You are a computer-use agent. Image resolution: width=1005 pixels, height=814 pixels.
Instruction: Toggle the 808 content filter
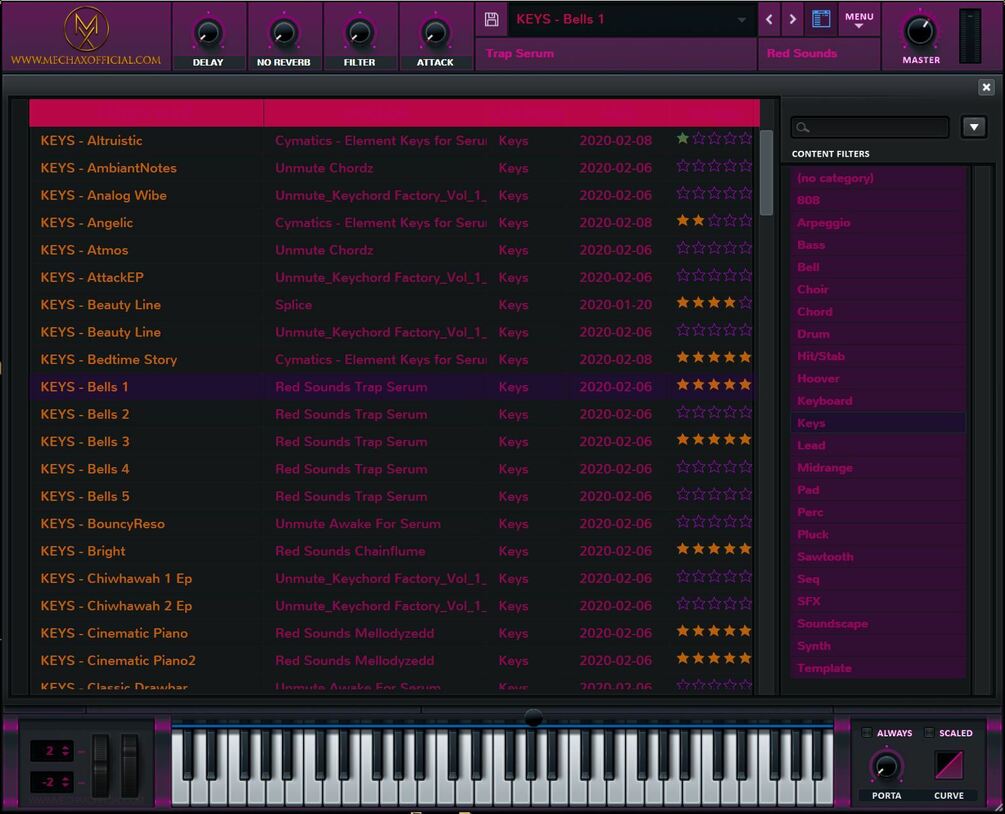click(877, 200)
